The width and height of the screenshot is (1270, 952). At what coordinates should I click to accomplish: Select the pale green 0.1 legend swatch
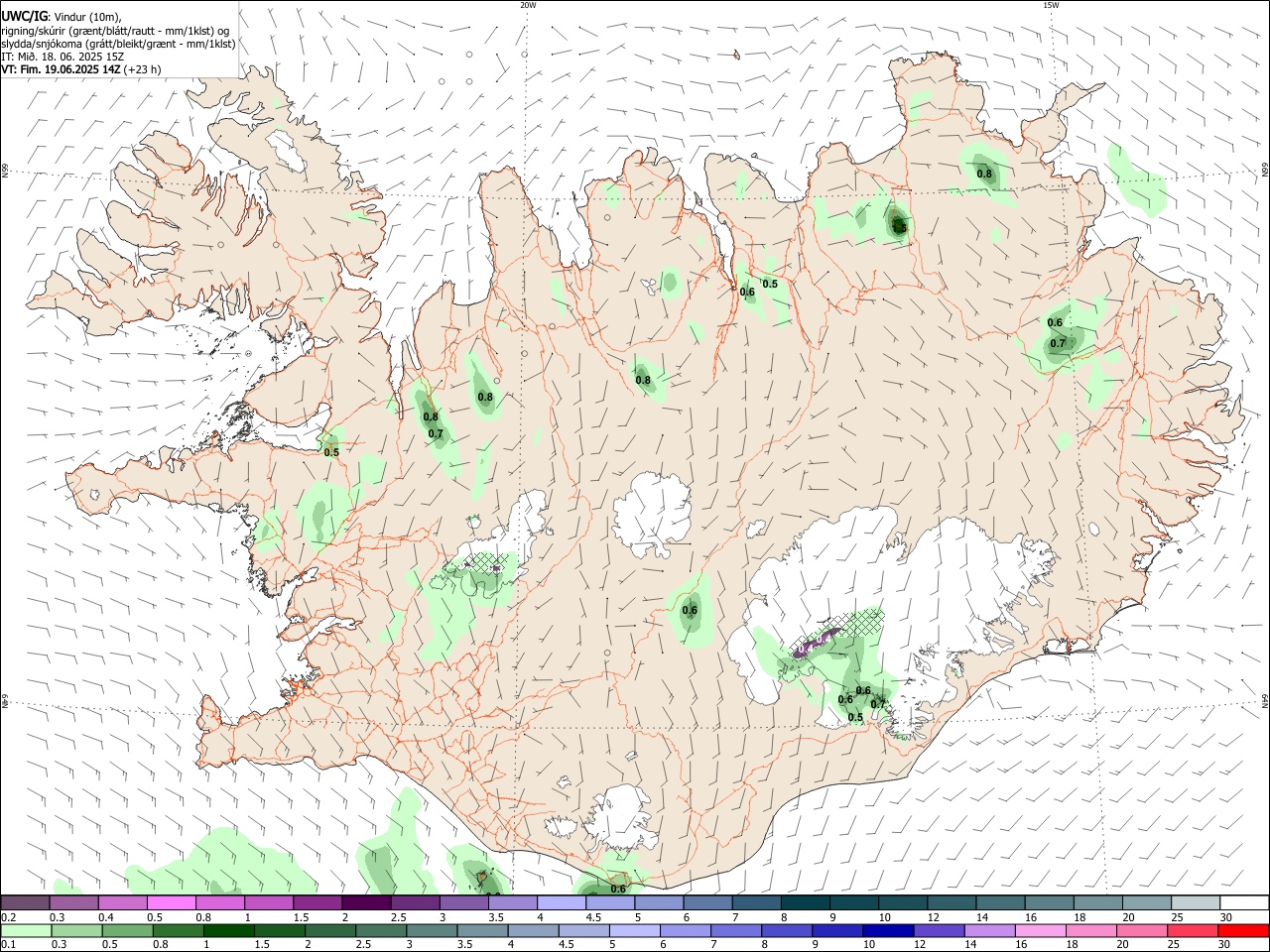point(26,931)
